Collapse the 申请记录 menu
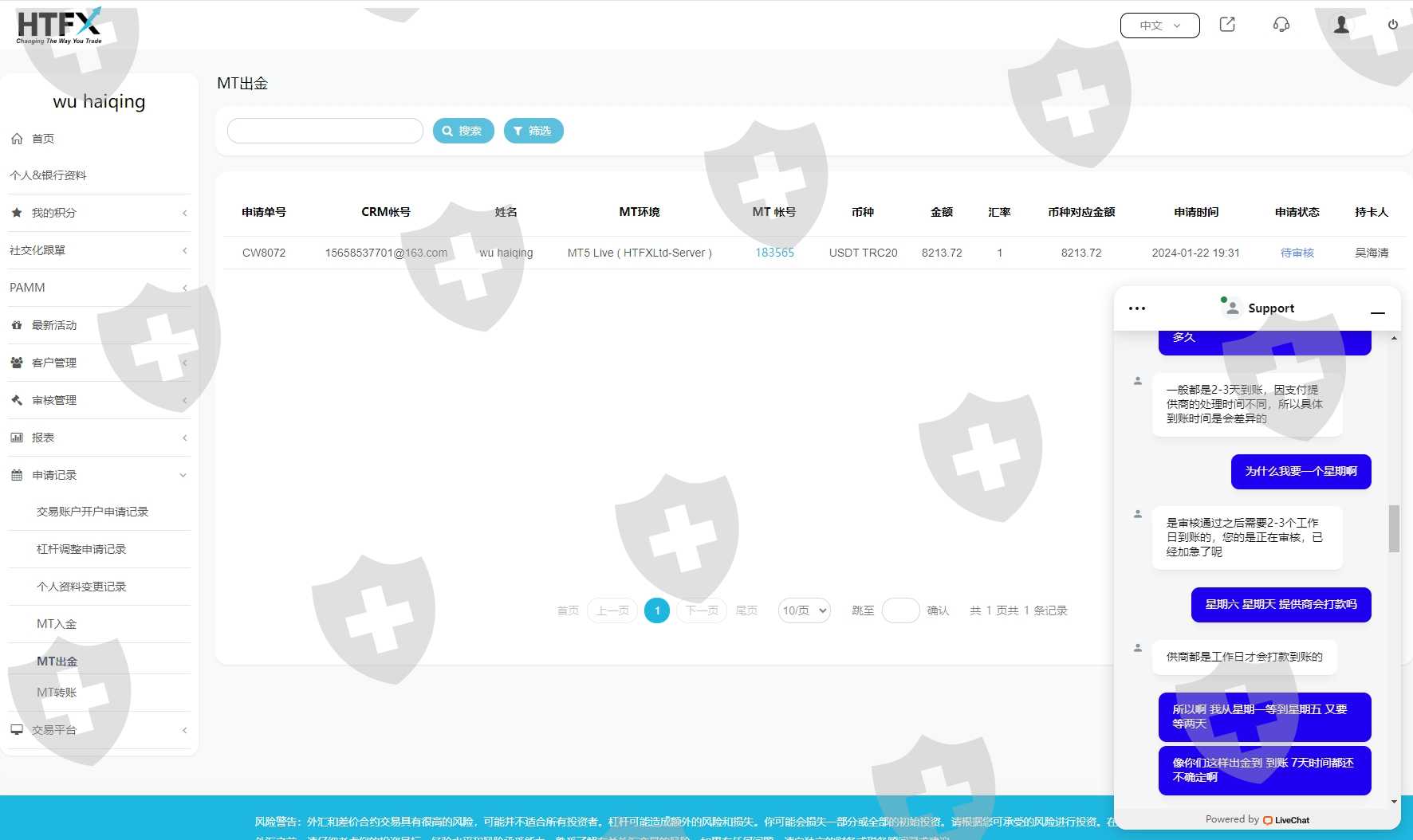 coord(183,475)
